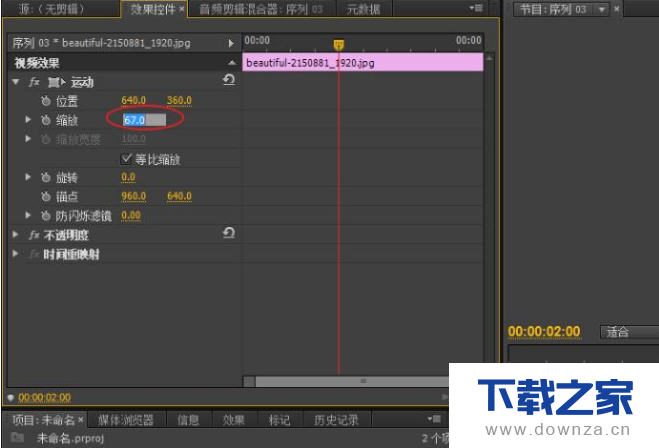This screenshot has height=448, width=659.
Task: Click the 未命名.prproj folder icon
Action: click(x=17, y=437)
